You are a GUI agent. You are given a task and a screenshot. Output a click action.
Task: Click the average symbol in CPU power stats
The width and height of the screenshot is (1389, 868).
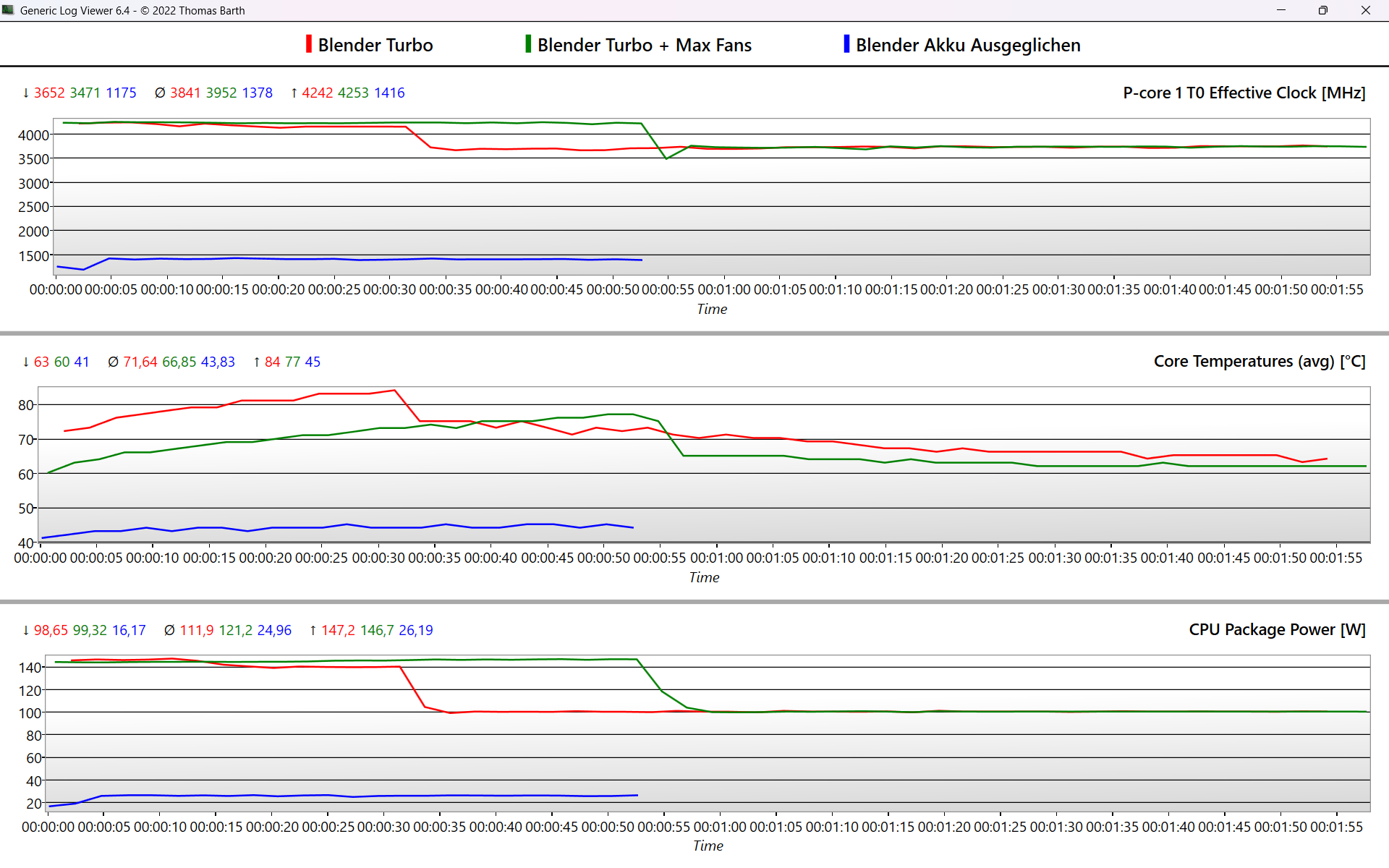click(x=169, y=630)
